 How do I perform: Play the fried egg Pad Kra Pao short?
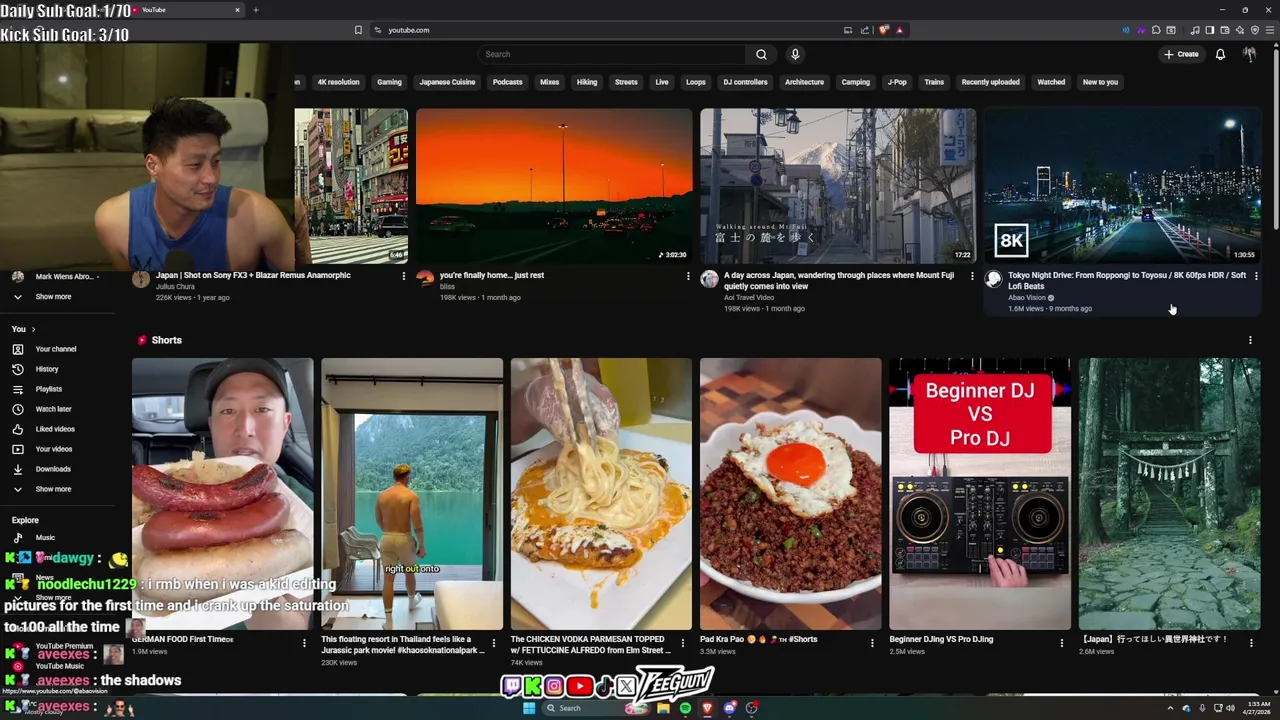point(790,494)
